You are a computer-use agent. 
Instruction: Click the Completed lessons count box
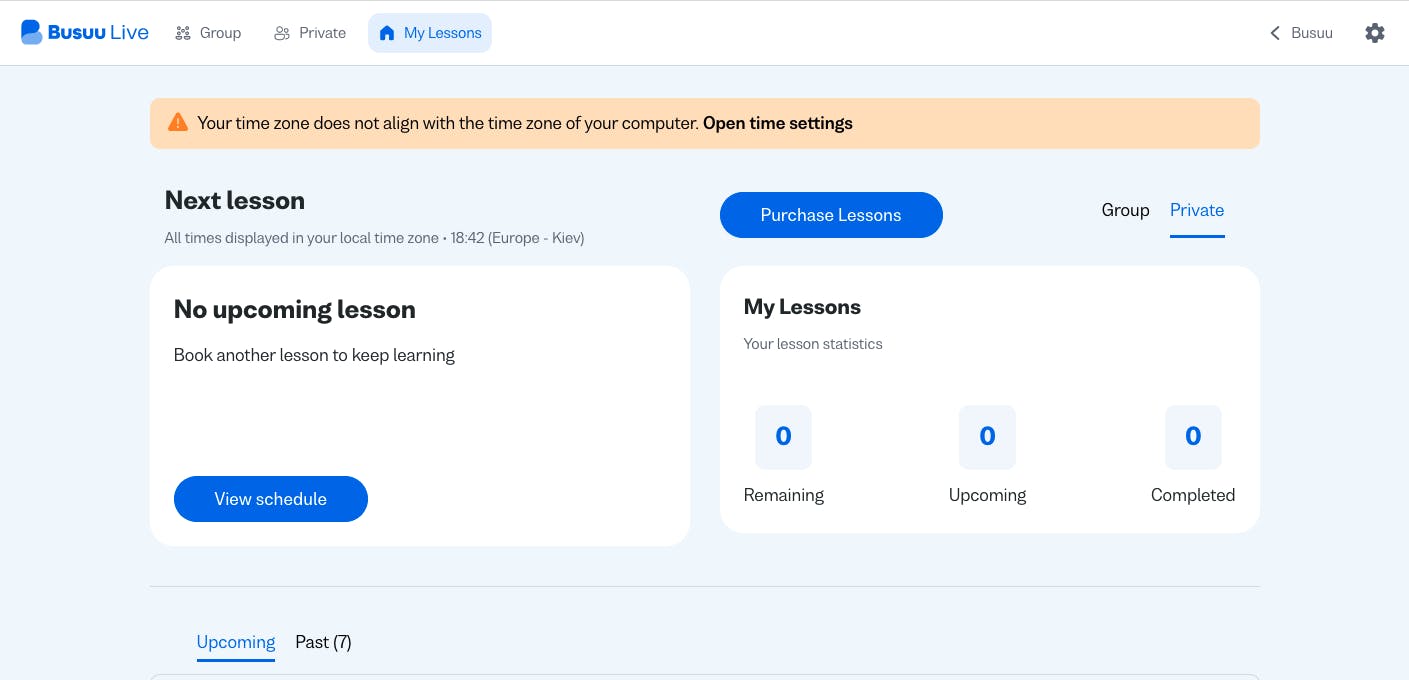point(1193,437)
